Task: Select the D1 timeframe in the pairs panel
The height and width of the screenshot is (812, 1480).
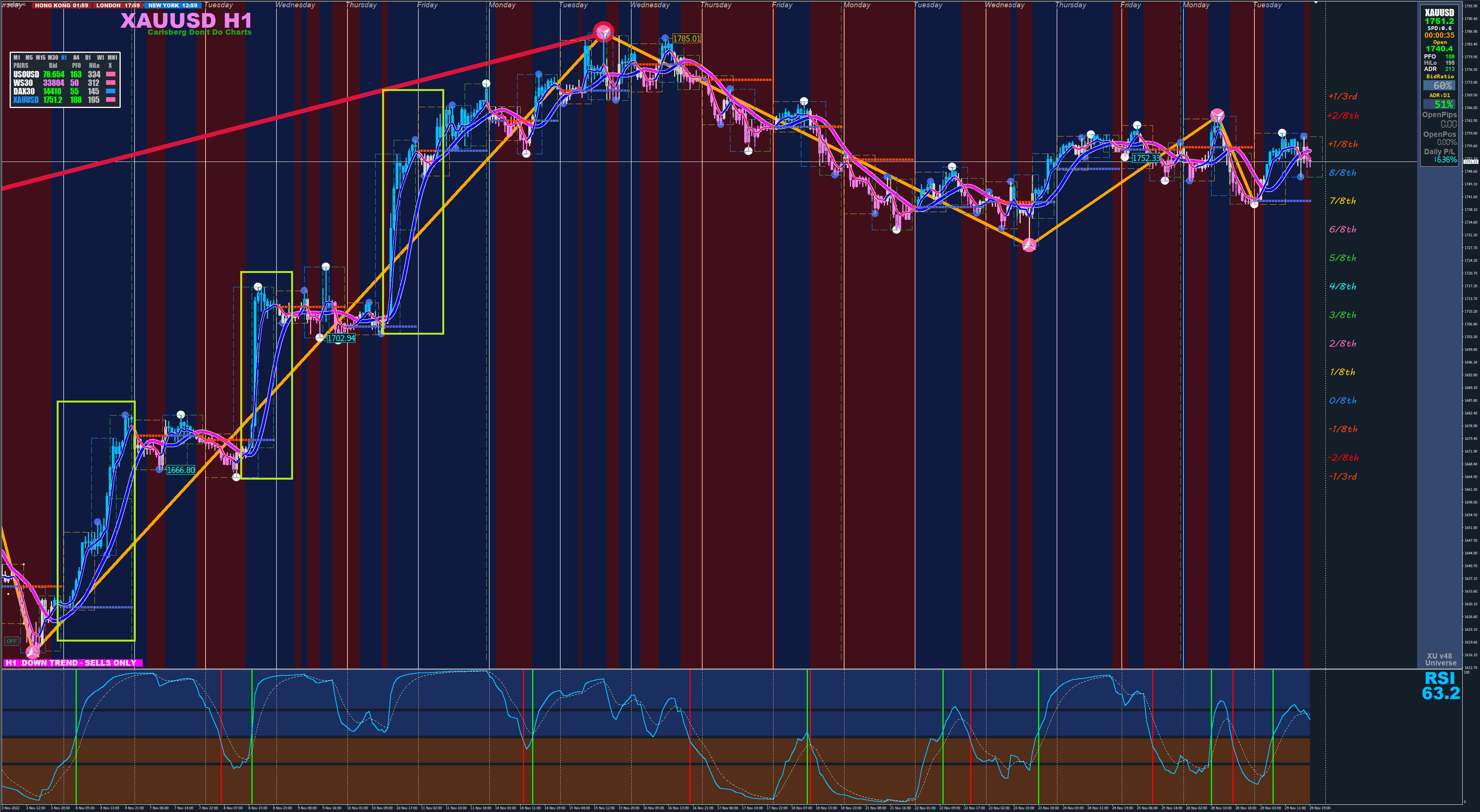Action: pos(88,57)
